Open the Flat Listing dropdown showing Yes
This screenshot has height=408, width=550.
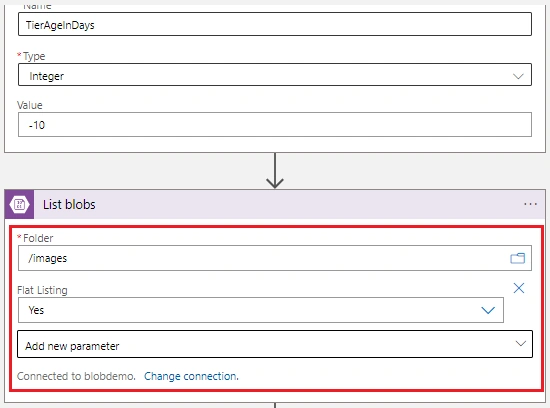[x=261, y=310]
